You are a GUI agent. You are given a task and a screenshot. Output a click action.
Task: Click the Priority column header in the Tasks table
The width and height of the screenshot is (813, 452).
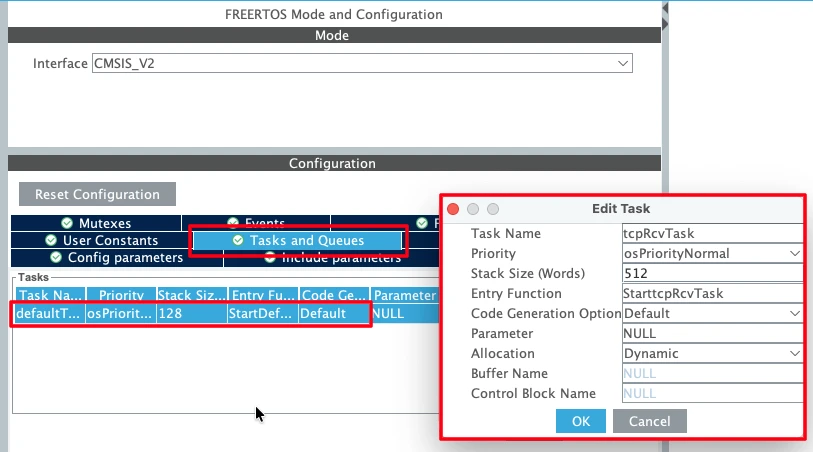121,295
